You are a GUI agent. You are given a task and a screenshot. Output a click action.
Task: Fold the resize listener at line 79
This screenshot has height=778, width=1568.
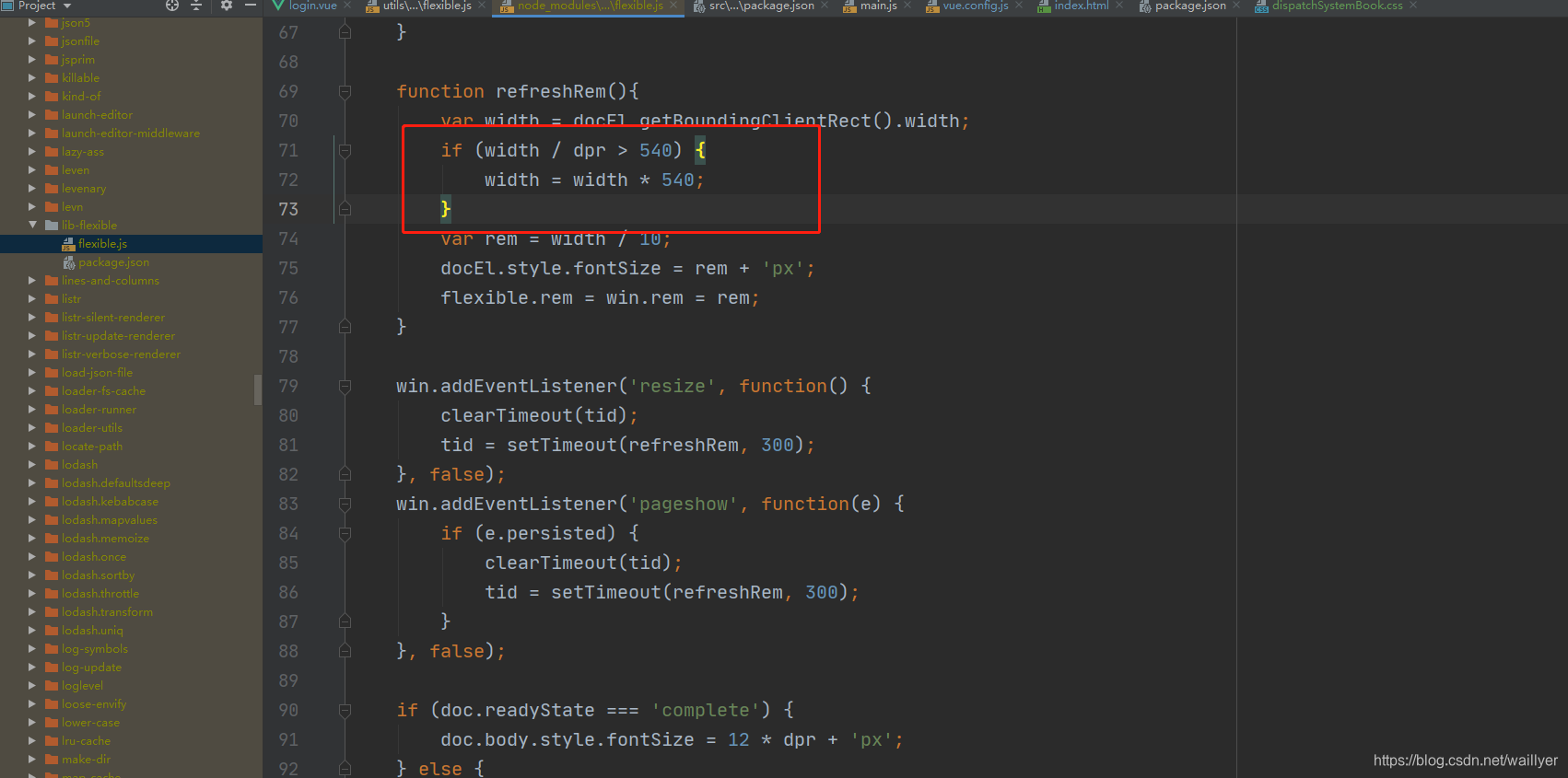tap(345, 386)
